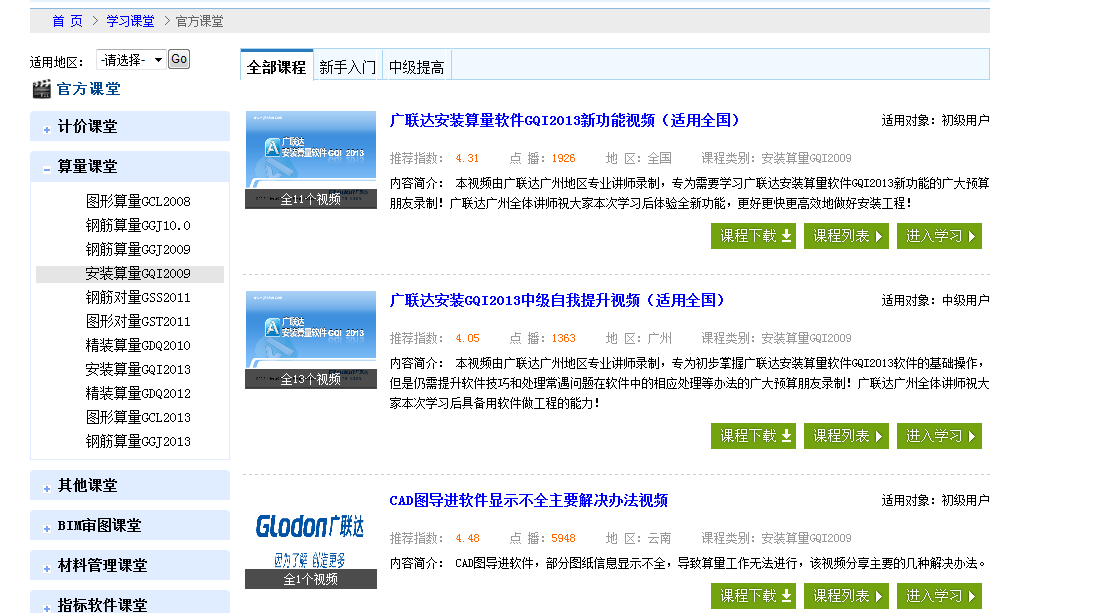Click 课程列表 for 中级自我提升视频
1115x613 pixels.
[846, 436]
